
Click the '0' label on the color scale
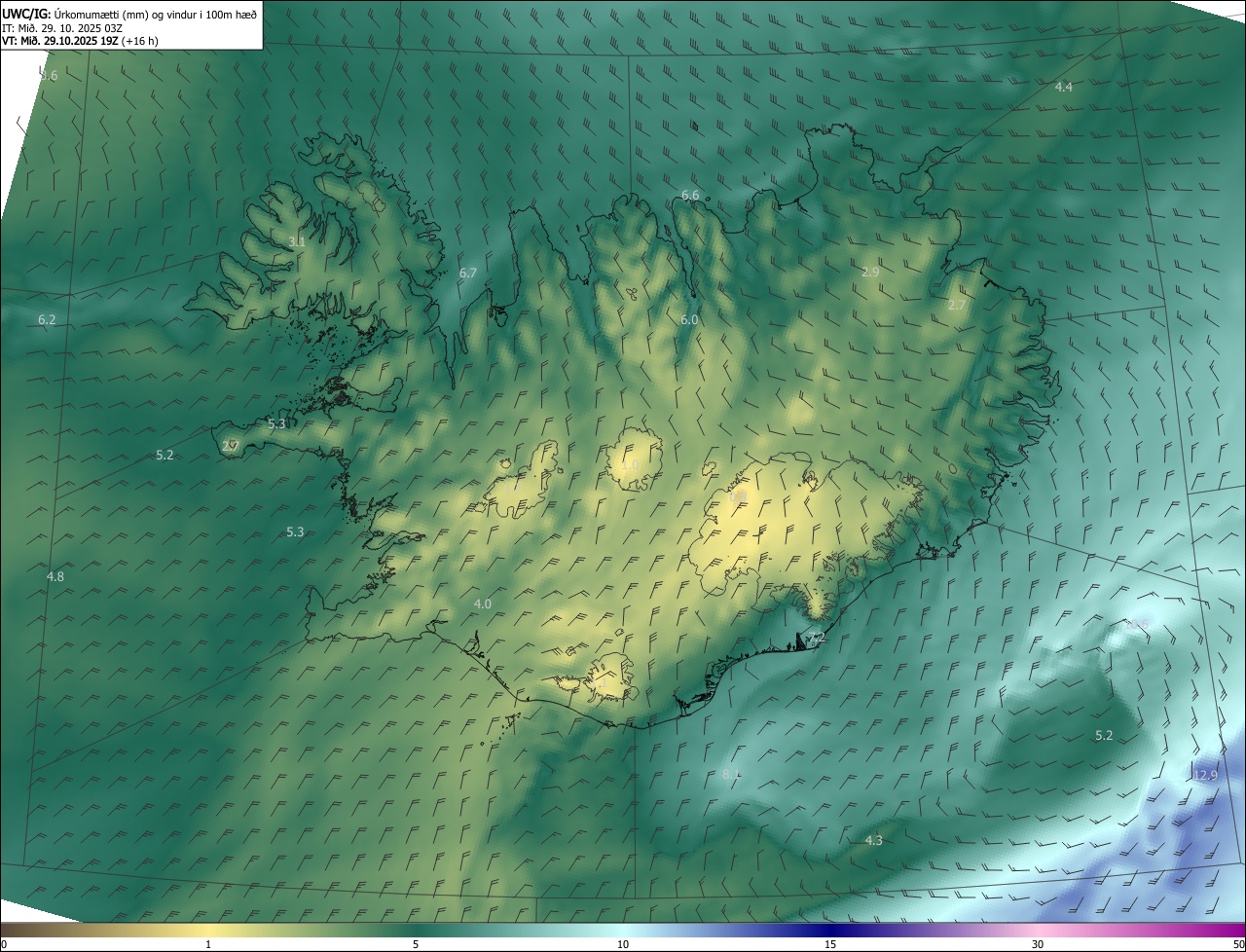click(x=3, y=945)
